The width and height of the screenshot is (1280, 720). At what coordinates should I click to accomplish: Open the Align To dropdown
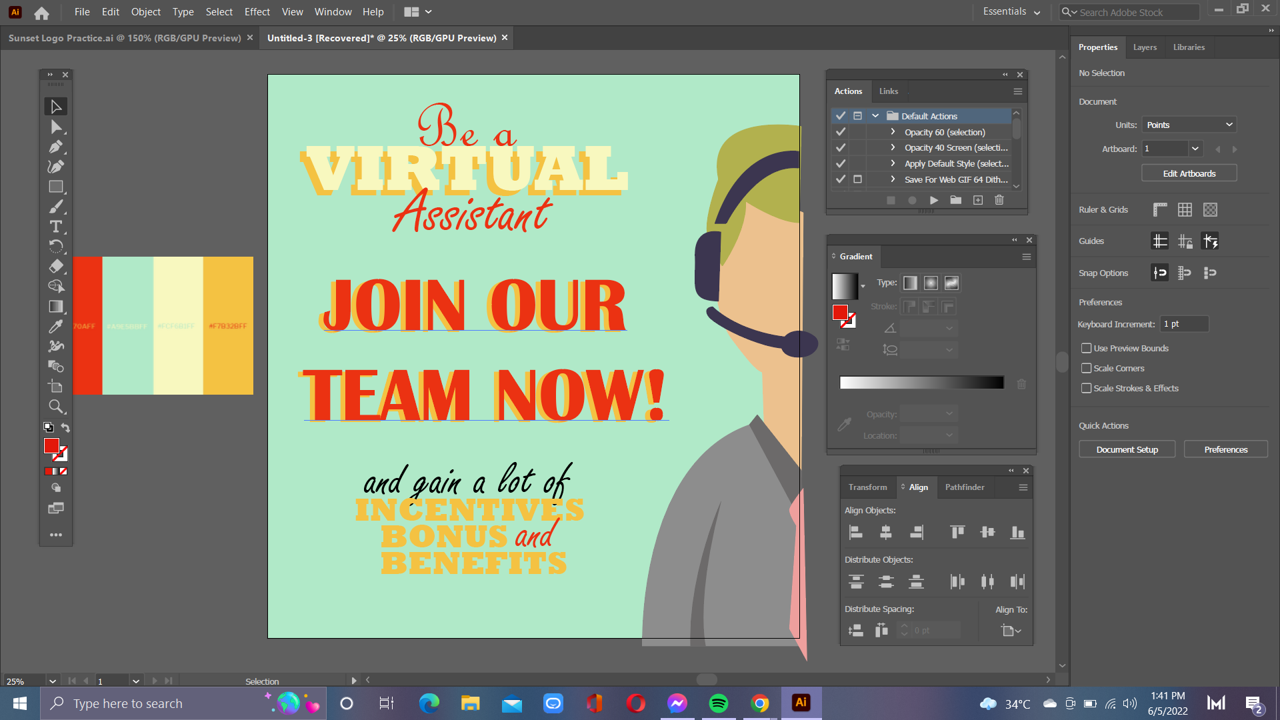(1010, 630)
